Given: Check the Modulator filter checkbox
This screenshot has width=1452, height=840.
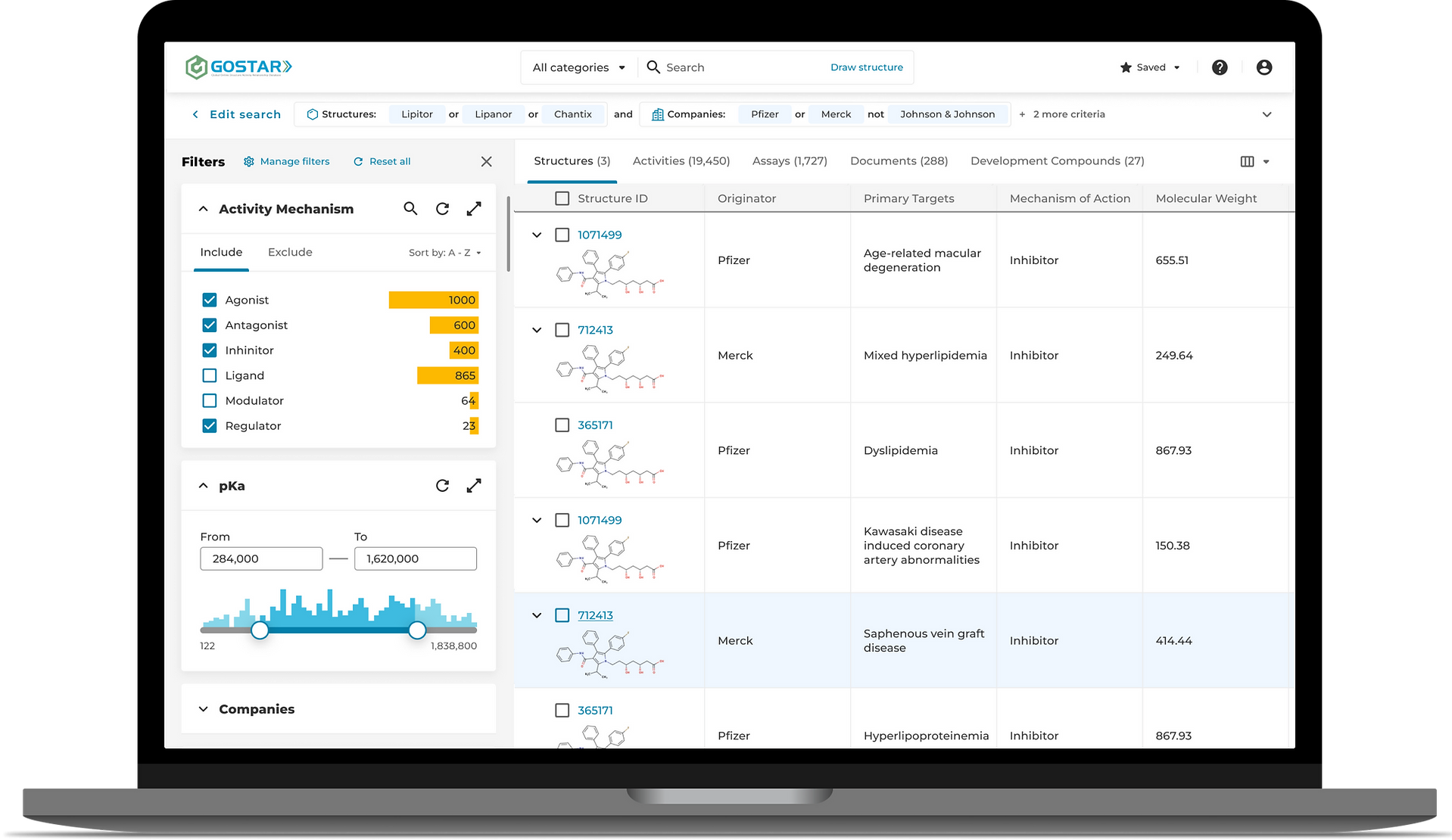Looking at the screenshot, I should (x=210, y=400).
